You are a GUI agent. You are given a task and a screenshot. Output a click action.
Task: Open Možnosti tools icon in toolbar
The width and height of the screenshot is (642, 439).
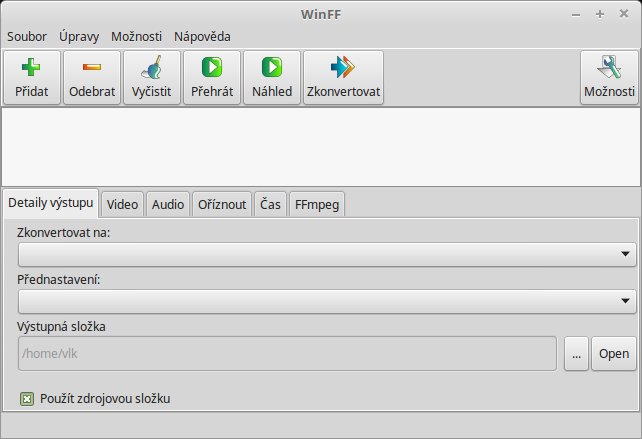click(609, 69)
